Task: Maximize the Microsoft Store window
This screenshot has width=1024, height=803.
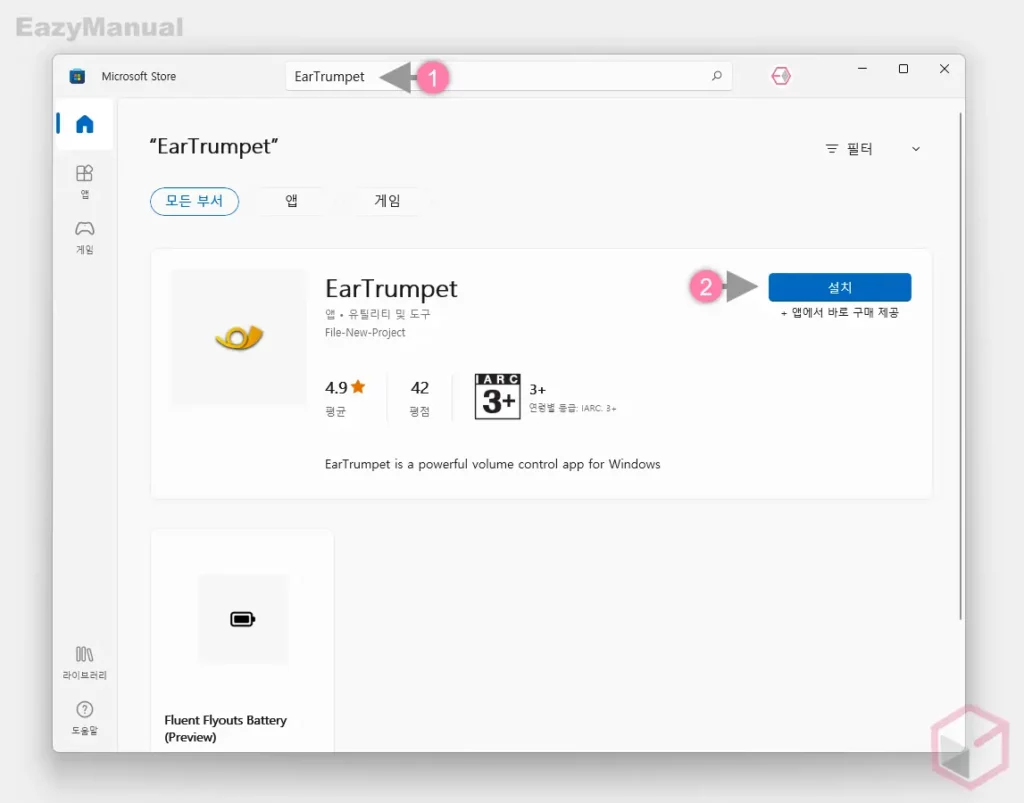Action: (x=903, y=69)
